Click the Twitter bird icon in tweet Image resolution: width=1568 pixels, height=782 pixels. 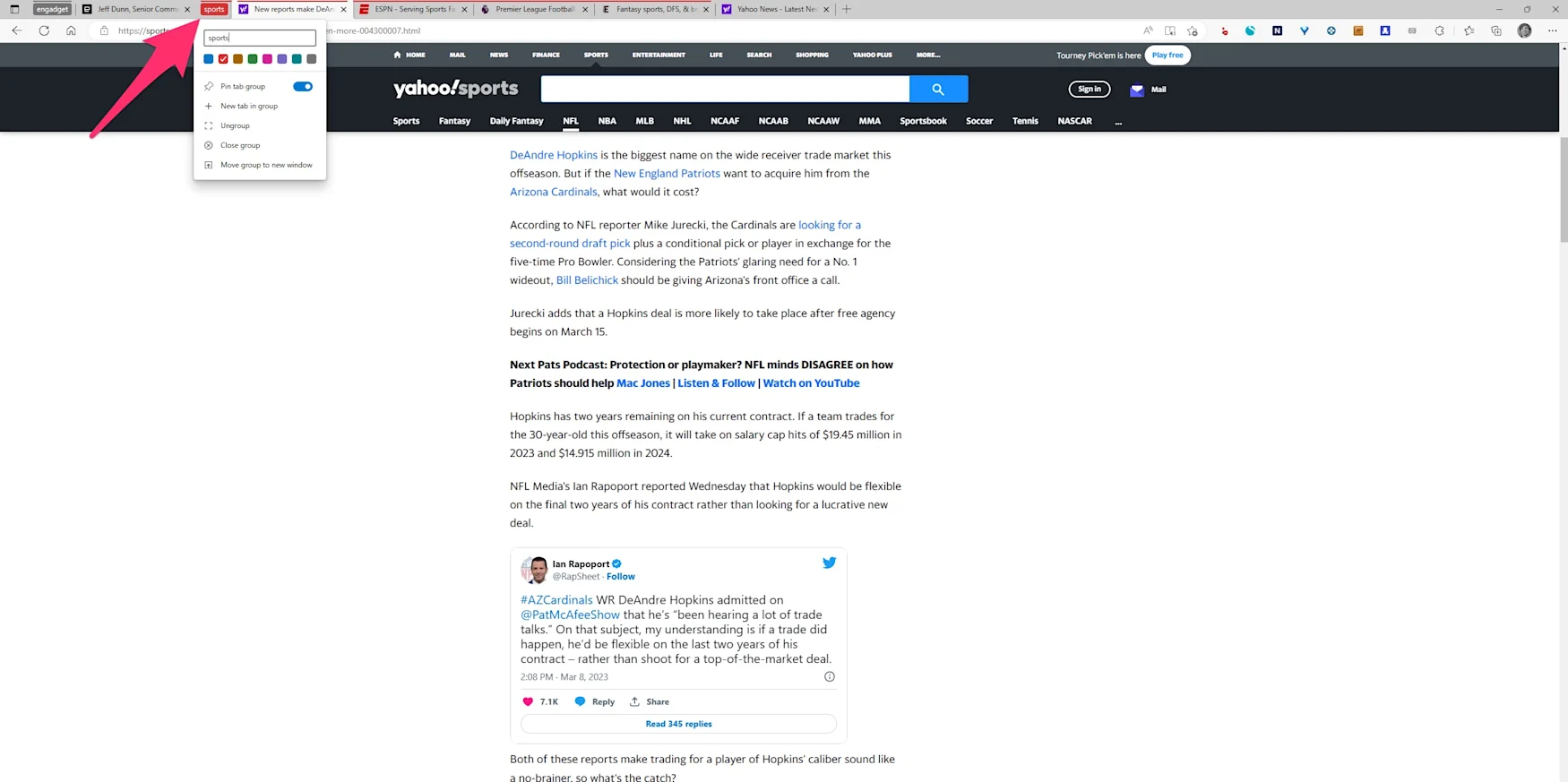pyautogui.click(x=829, y=563)
